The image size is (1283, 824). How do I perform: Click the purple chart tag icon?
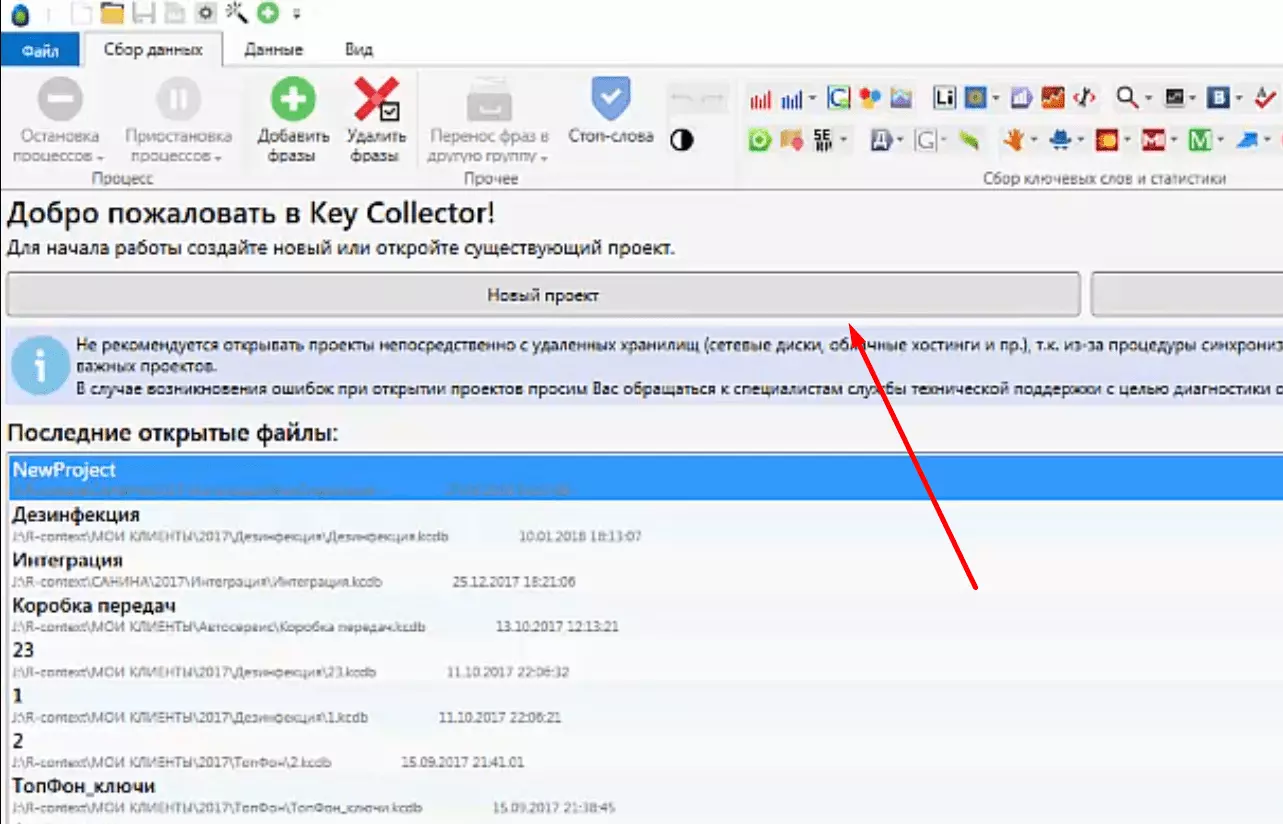(1021, 98)
